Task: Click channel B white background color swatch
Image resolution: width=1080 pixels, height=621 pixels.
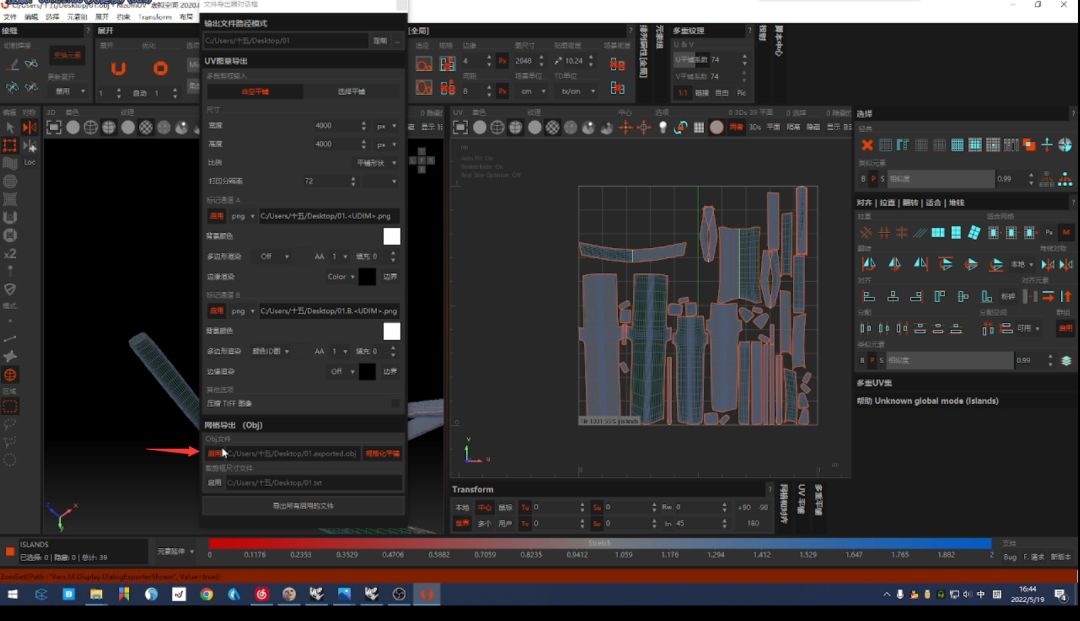Action: (391, 331)
